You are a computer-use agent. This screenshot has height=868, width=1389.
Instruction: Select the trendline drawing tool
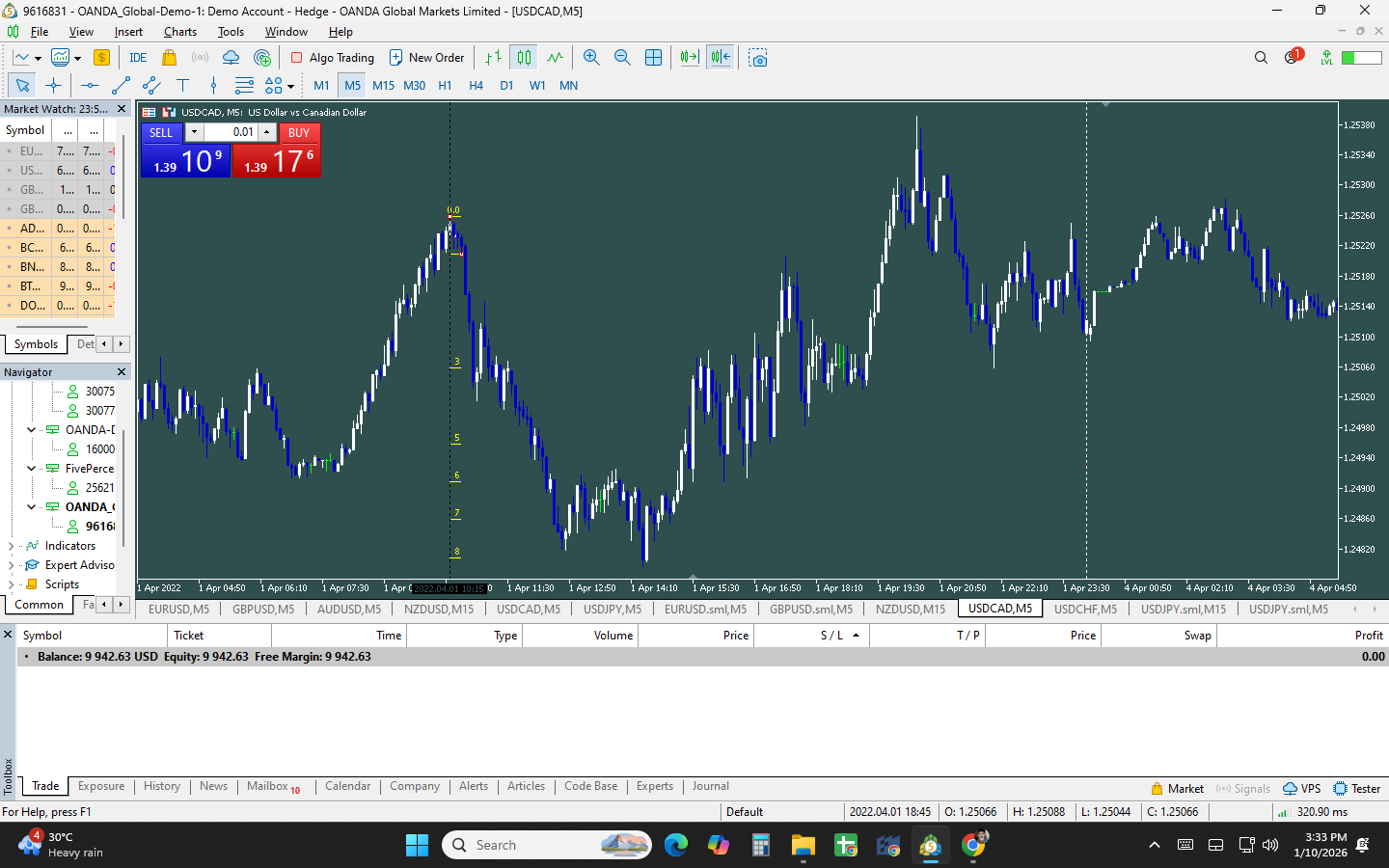point(121,86)
